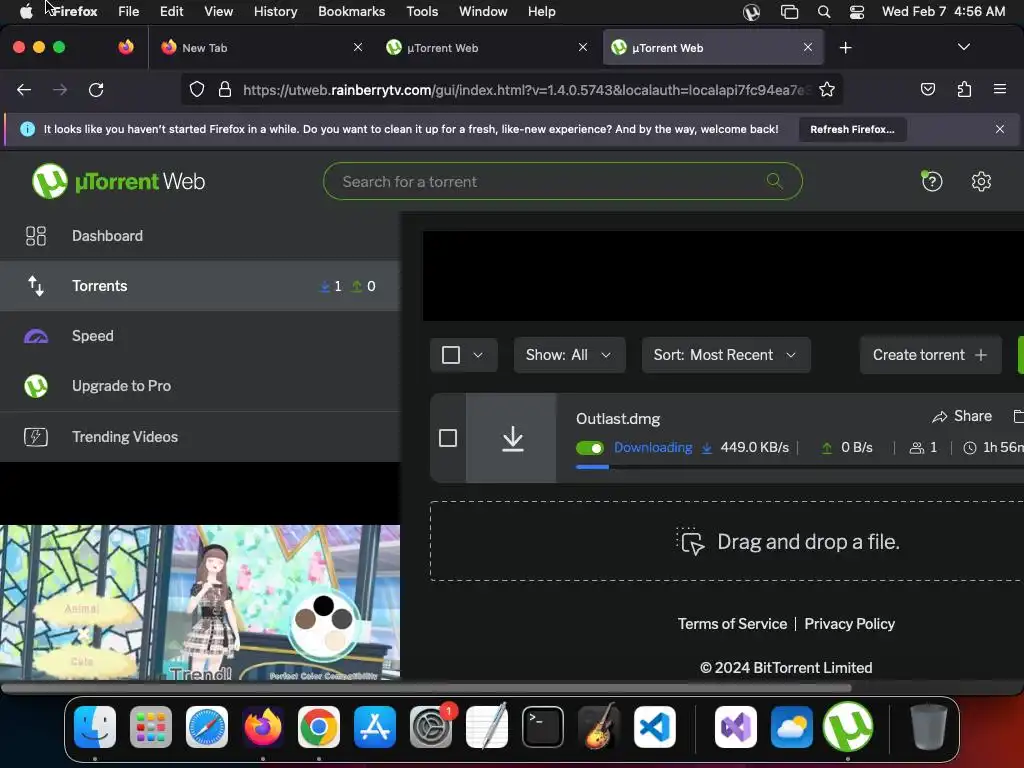Select Torrents in the sidebar
Screen dimensions: 1024x768
click(x=200, y=285)
